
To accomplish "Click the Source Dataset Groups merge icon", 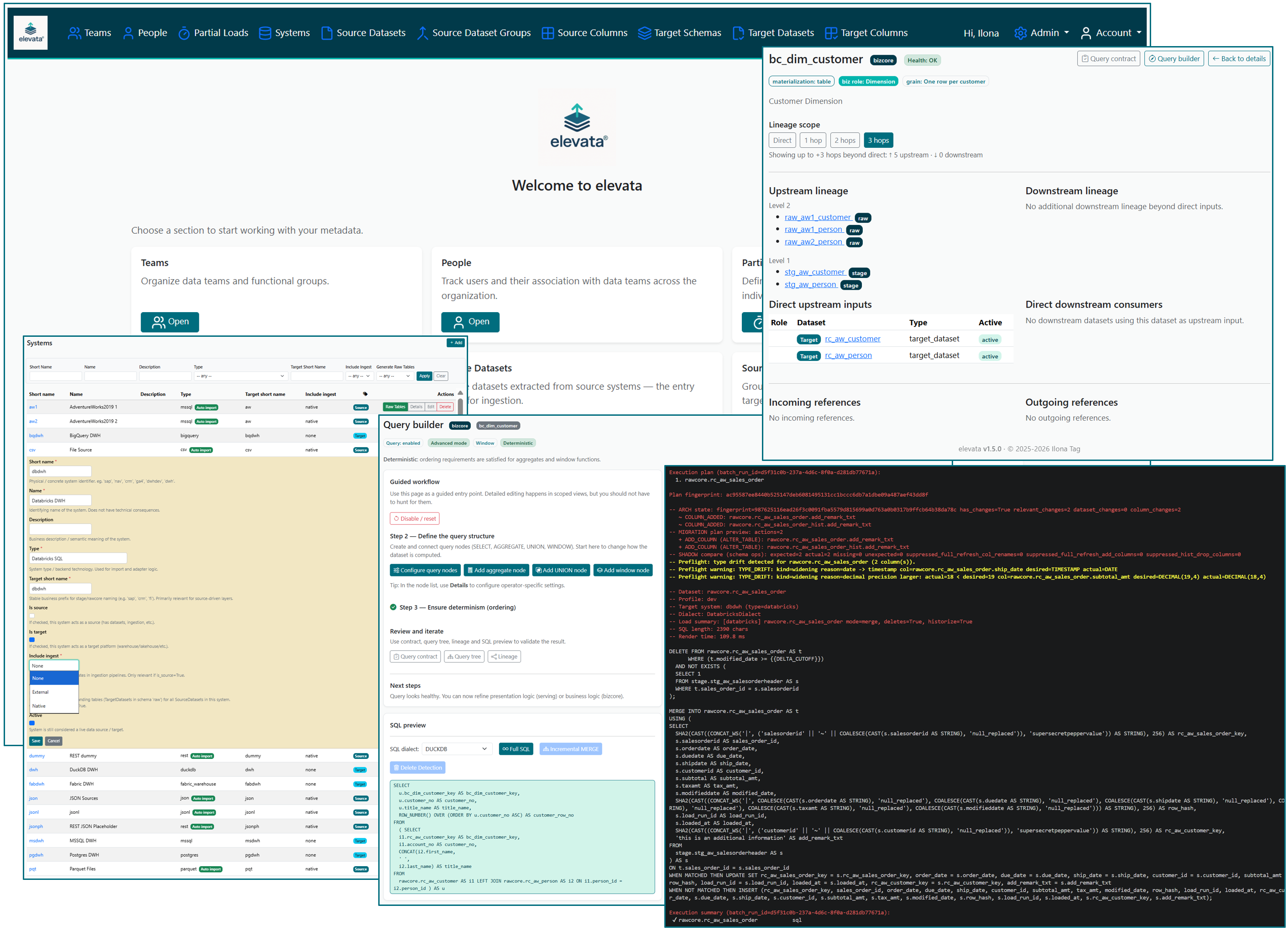I will click(422, 33).
